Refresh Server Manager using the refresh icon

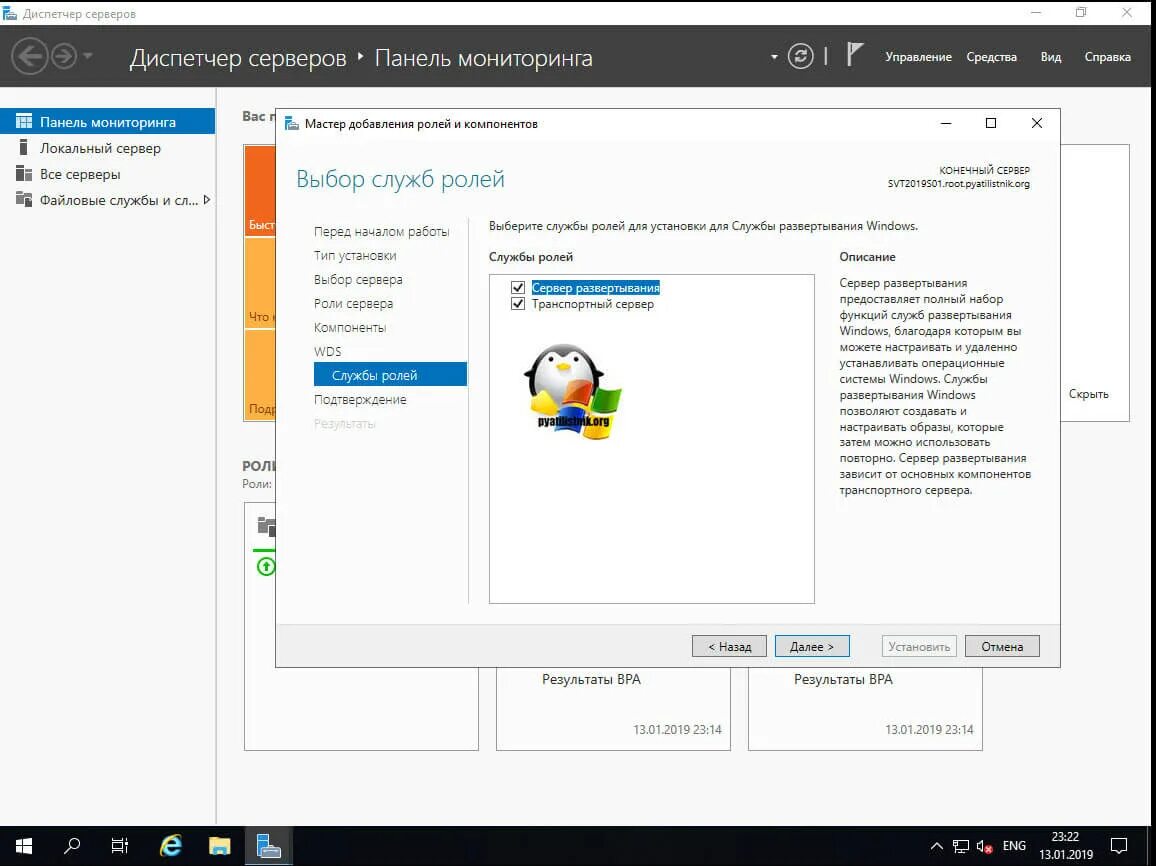coord(800,56)
